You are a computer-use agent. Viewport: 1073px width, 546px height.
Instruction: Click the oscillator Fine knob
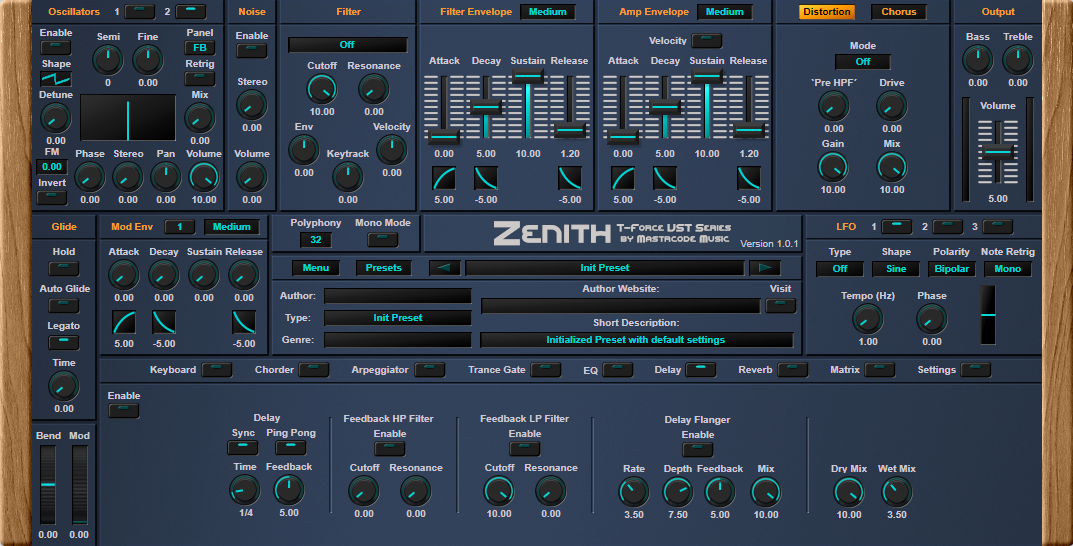[148, 60]
